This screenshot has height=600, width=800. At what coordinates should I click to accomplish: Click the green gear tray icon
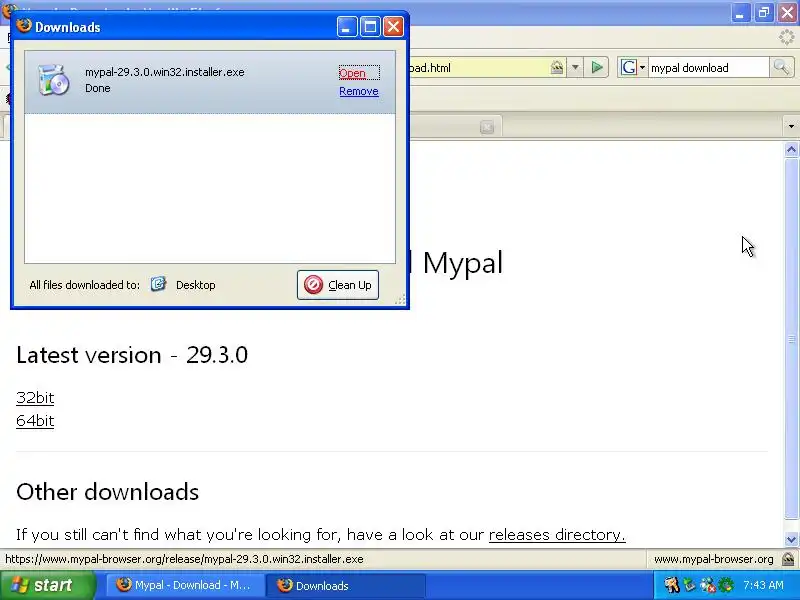click(x=726, y=585)
